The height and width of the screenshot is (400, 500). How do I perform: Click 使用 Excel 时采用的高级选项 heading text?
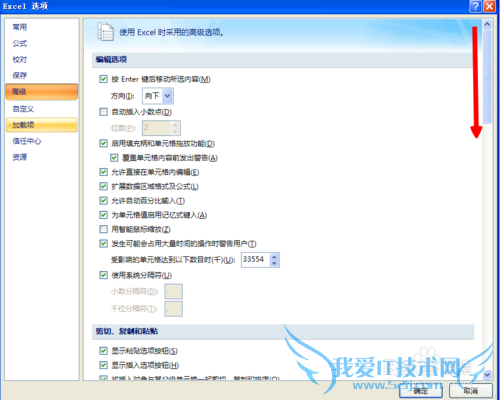coord(171,32)
